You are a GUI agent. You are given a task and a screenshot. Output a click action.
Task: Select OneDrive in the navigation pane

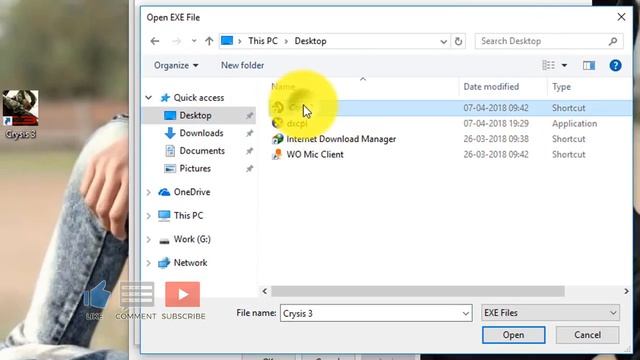pos(192,192)
